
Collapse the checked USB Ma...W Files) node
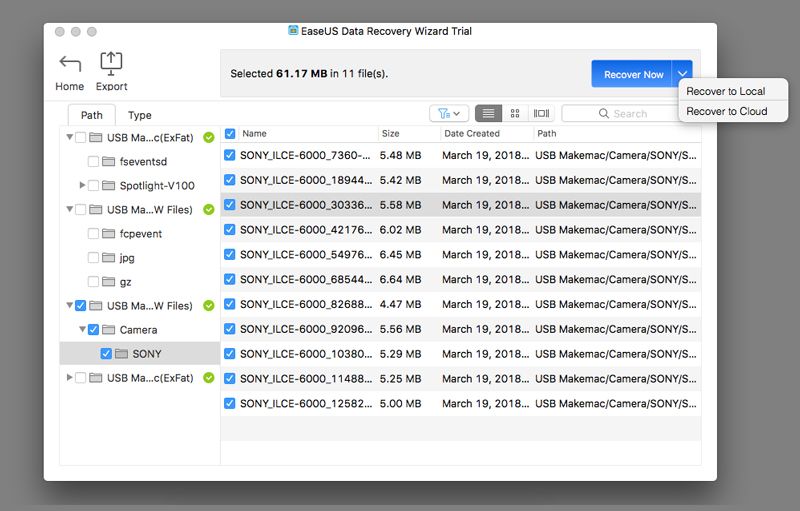(69, 305)
